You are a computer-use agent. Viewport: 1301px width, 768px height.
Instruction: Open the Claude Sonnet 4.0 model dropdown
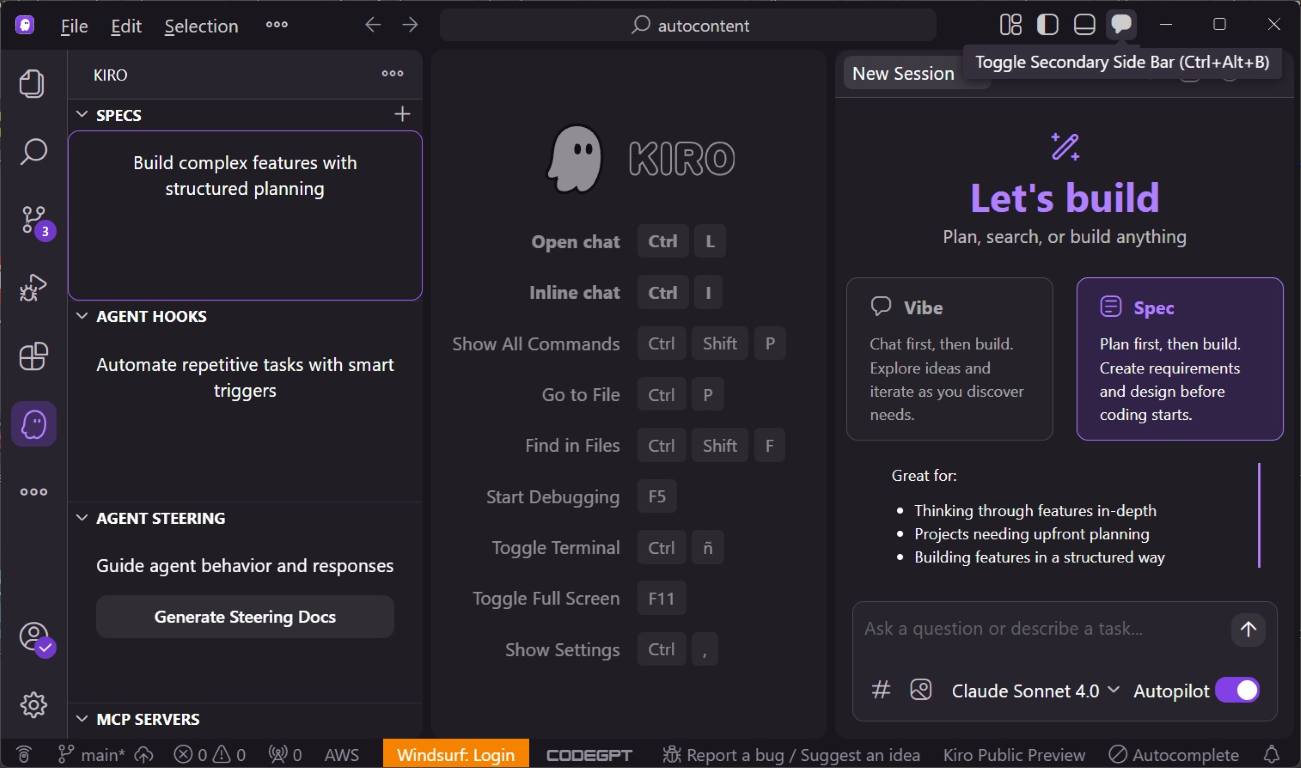[1035, 690]
